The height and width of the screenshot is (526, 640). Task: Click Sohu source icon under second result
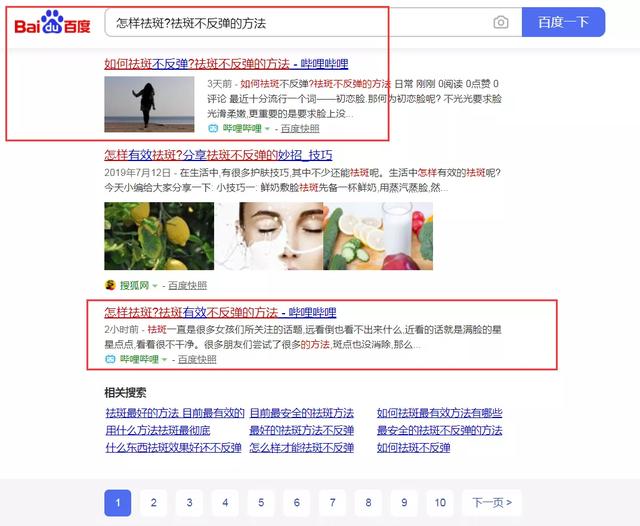[110, 286]
